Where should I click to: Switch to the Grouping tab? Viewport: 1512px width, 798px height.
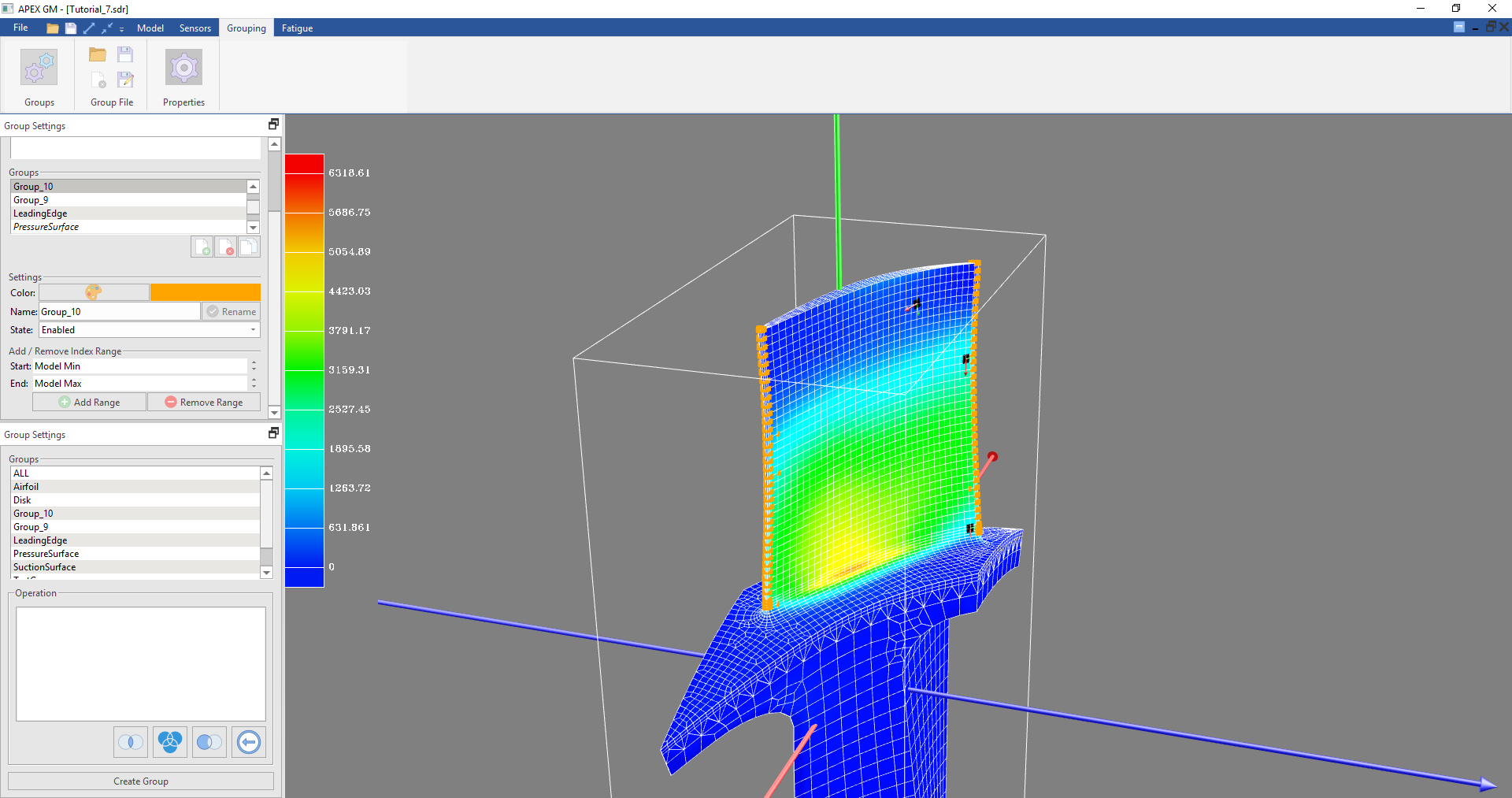(246, 28)
